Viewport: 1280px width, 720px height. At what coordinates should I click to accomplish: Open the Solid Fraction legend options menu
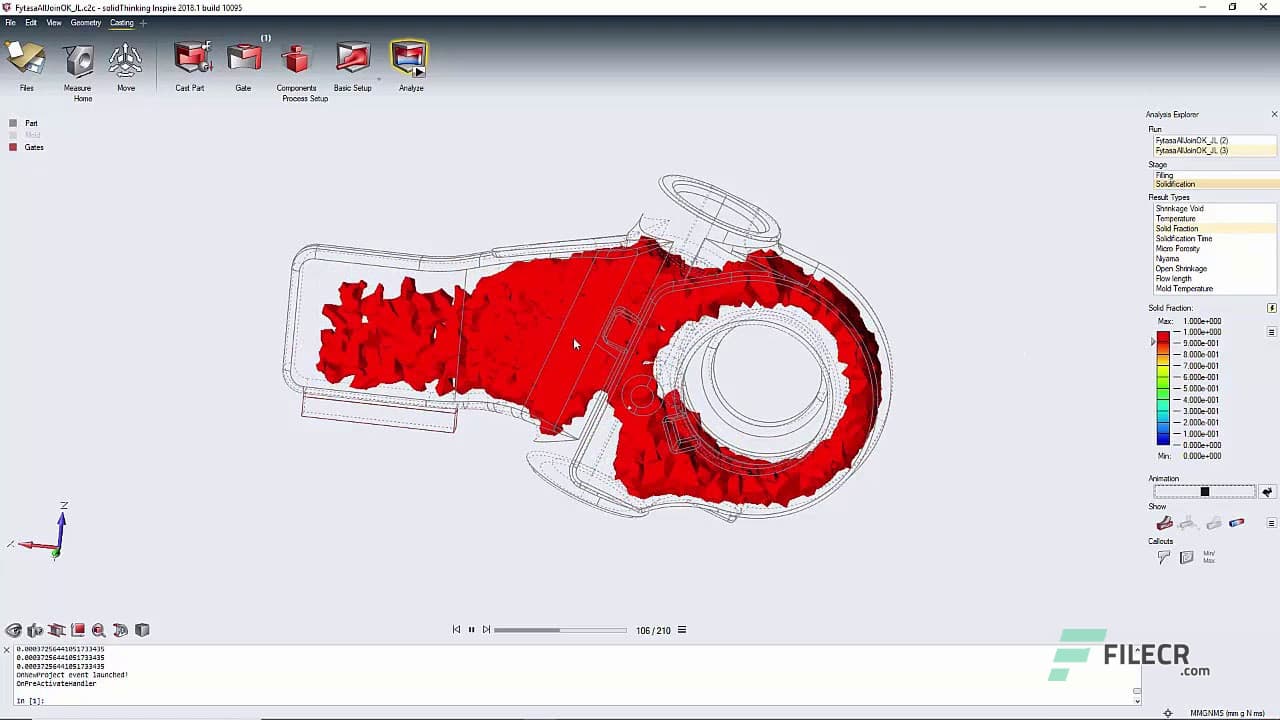[1271, 332]
